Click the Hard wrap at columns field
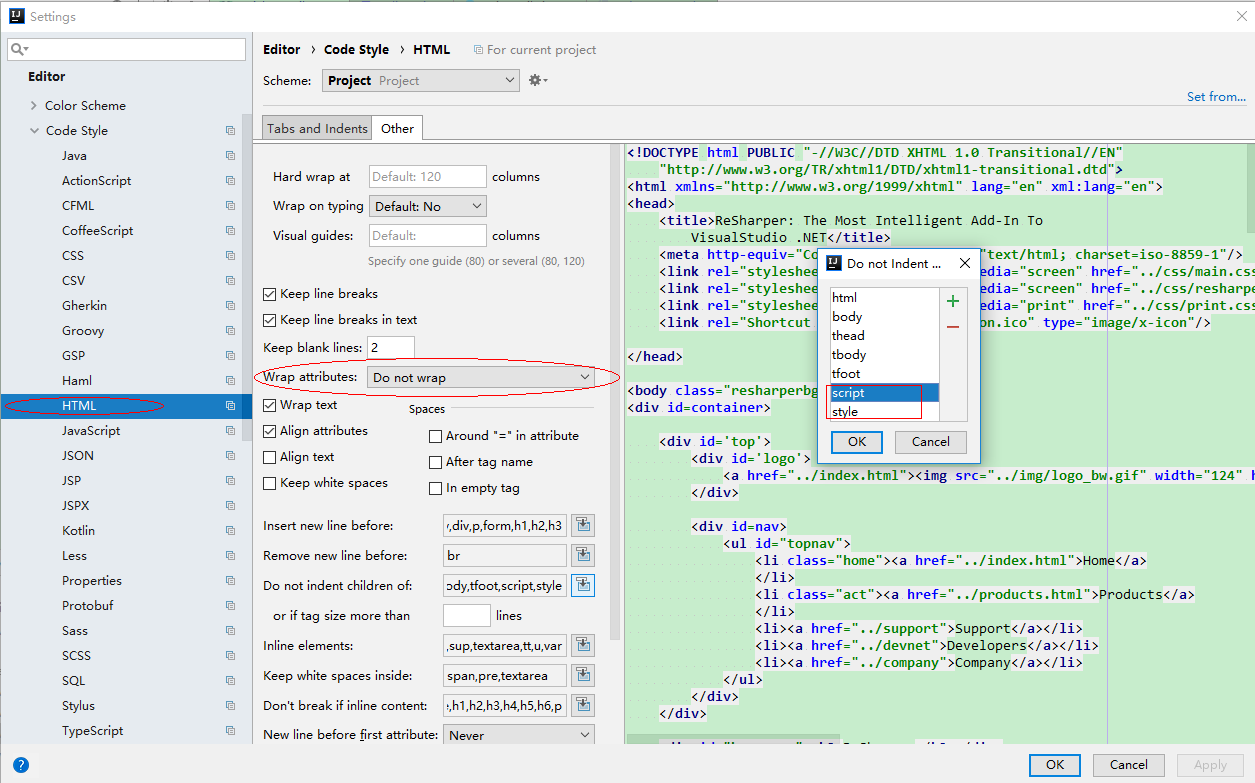Viewport: 1255px width, 783px height. click(x=428, y=177)
